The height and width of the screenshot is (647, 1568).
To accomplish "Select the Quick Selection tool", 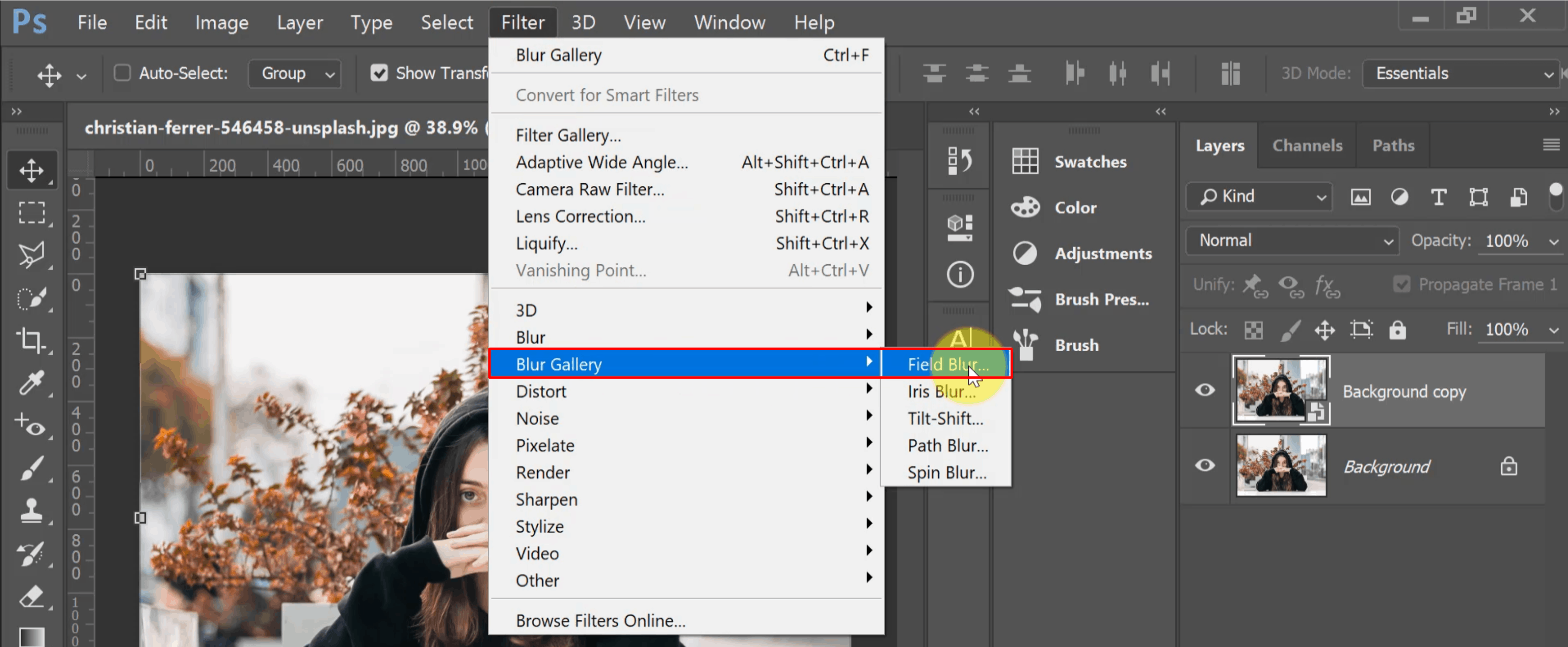I will 32,298.
